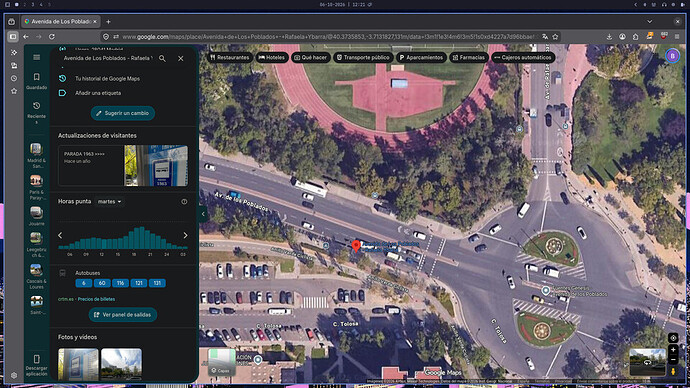Viewport: 690px width, 388px height.
Task: Toggle the Capas layers thumbnail
Action: point(221,362)
